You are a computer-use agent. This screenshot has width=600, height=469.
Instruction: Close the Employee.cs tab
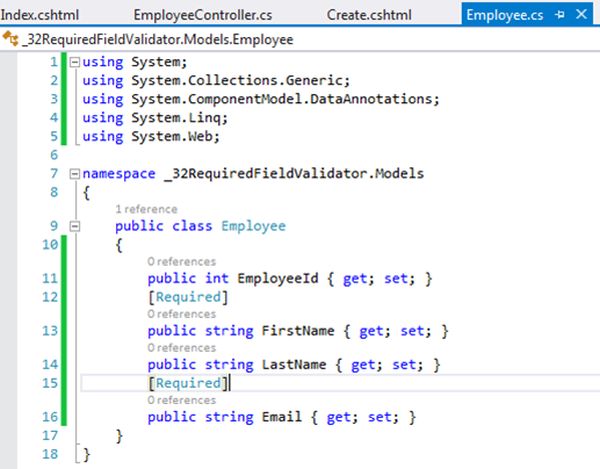click(x=581, y=15)
